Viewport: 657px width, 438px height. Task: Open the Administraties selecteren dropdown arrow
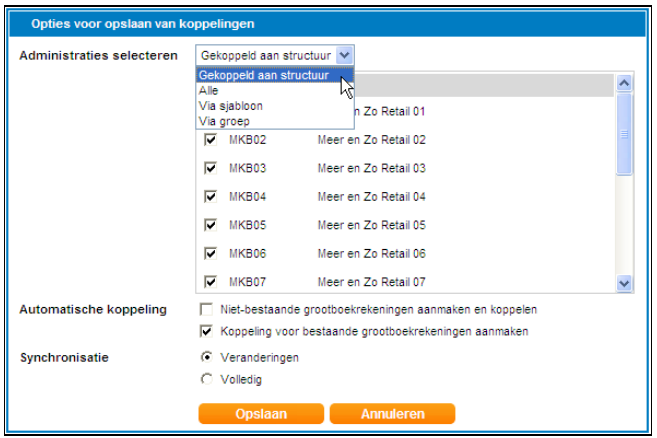point(344,56)
